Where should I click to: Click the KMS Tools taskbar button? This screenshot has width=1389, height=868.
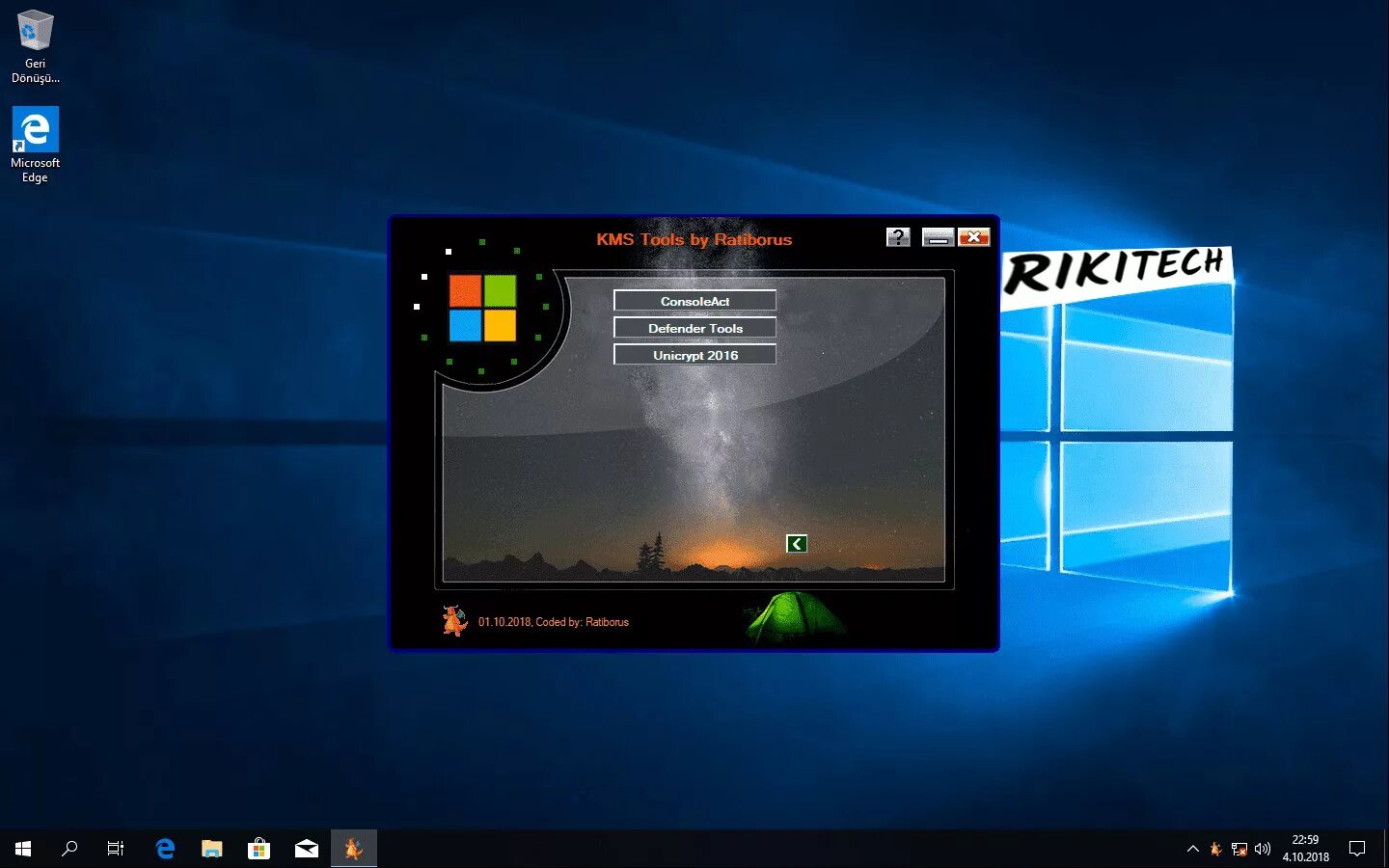[x=354, y=849]
